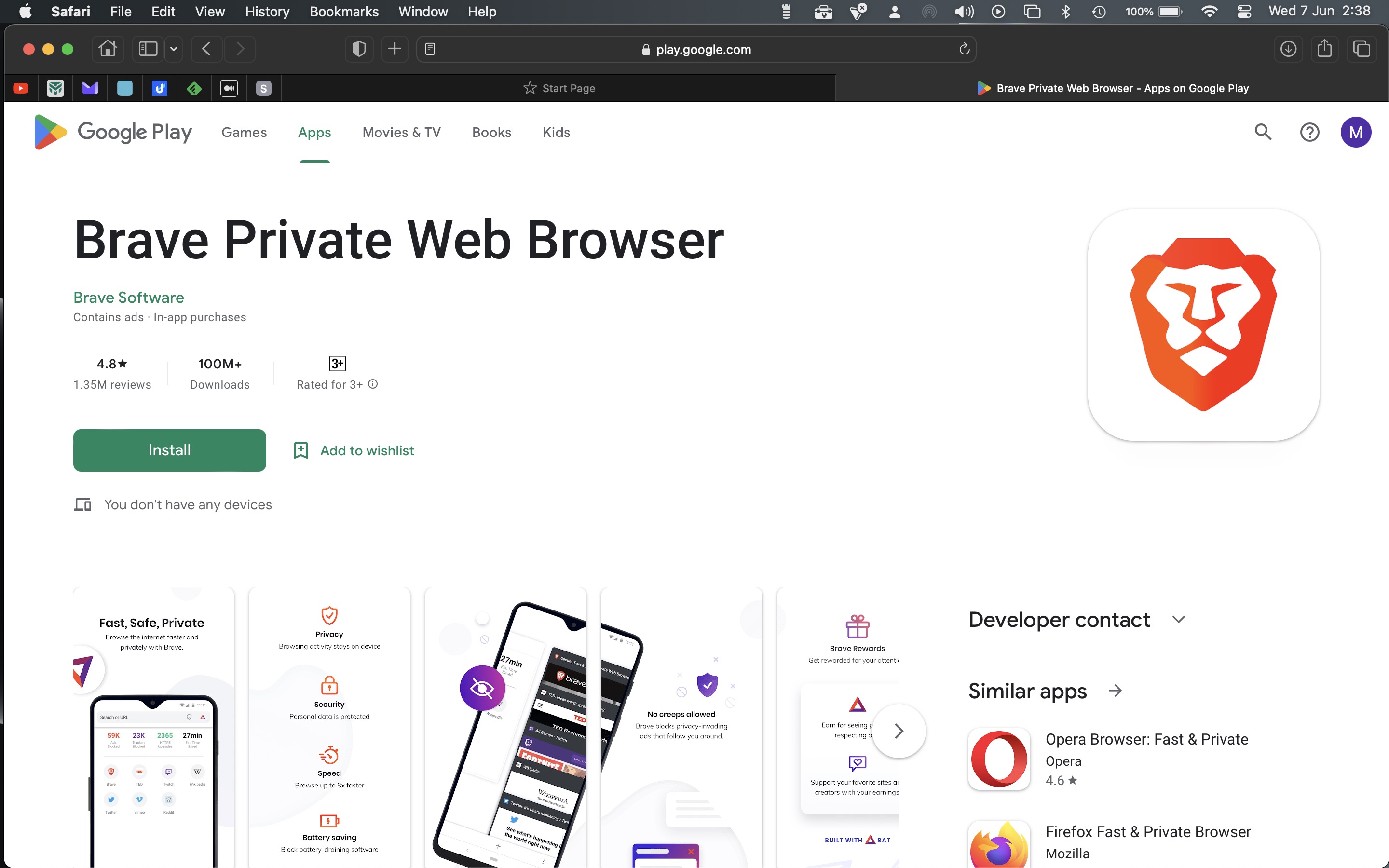Image resolution: width=1389 pixels, height=868 pixels.
Task: Expand the Developer contact section
Action: point(1178,620)
